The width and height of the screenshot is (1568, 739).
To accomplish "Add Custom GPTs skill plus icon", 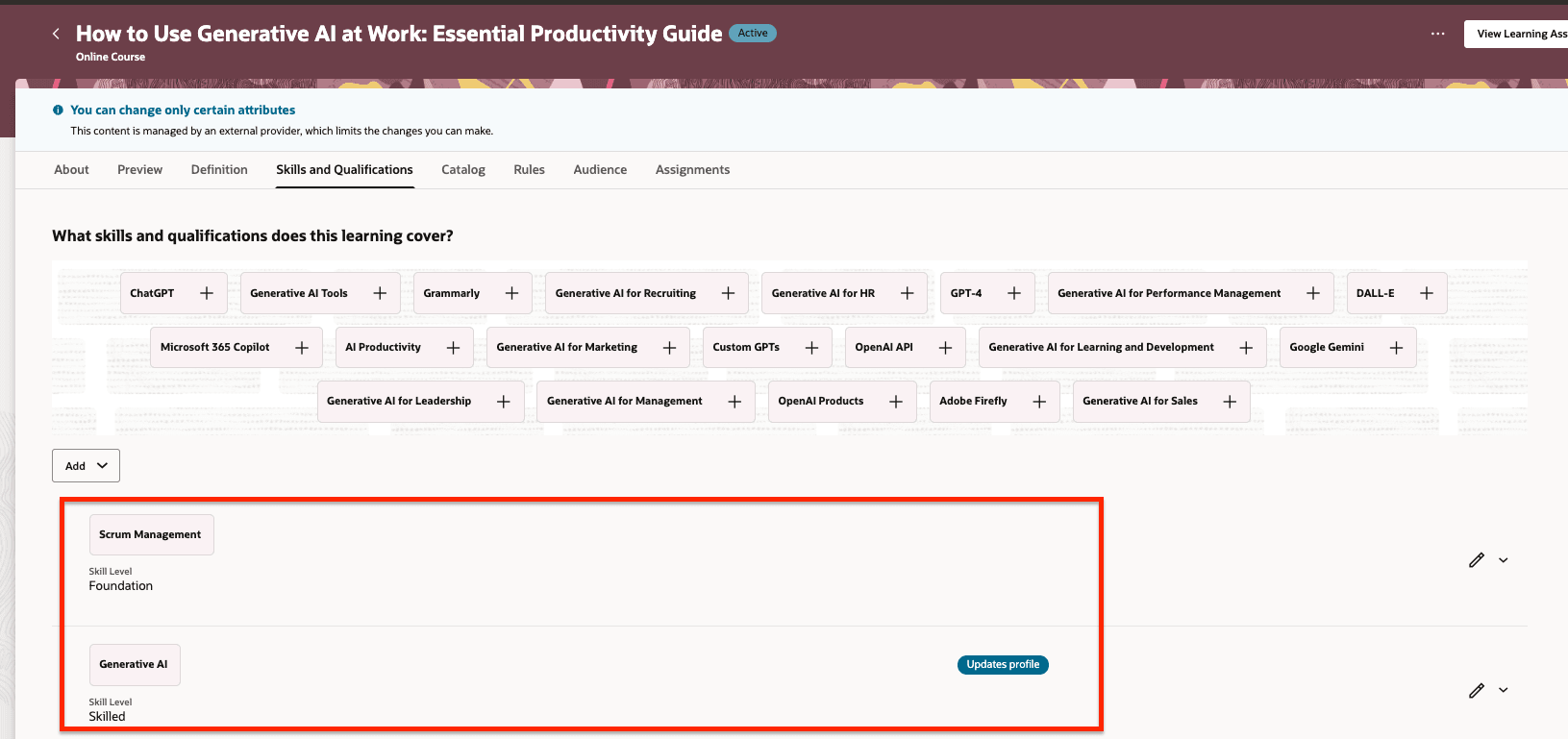I will pyautogui.click(x=811, y=348).
